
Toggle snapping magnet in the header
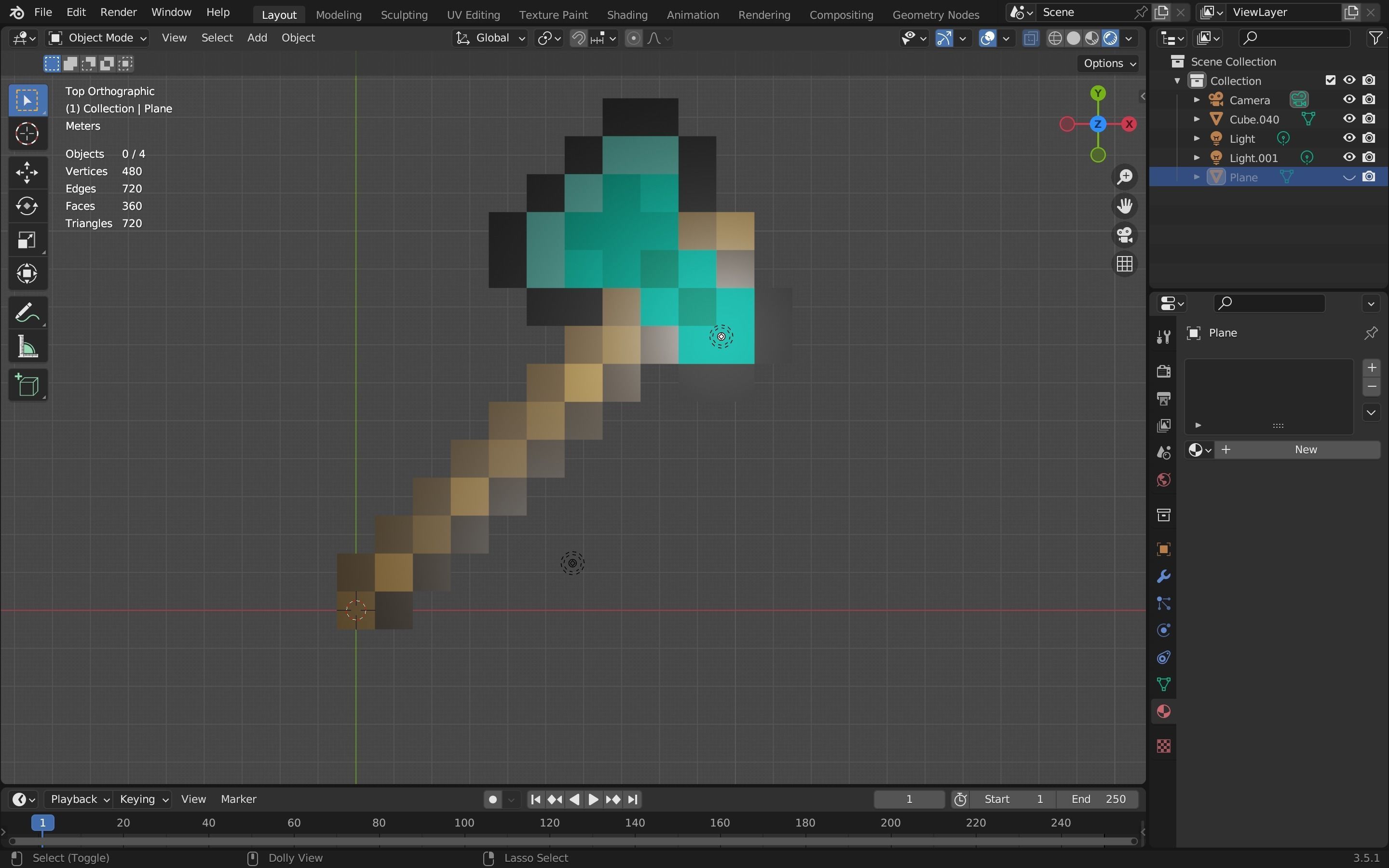pyautogui.click(x=579, y=38)
